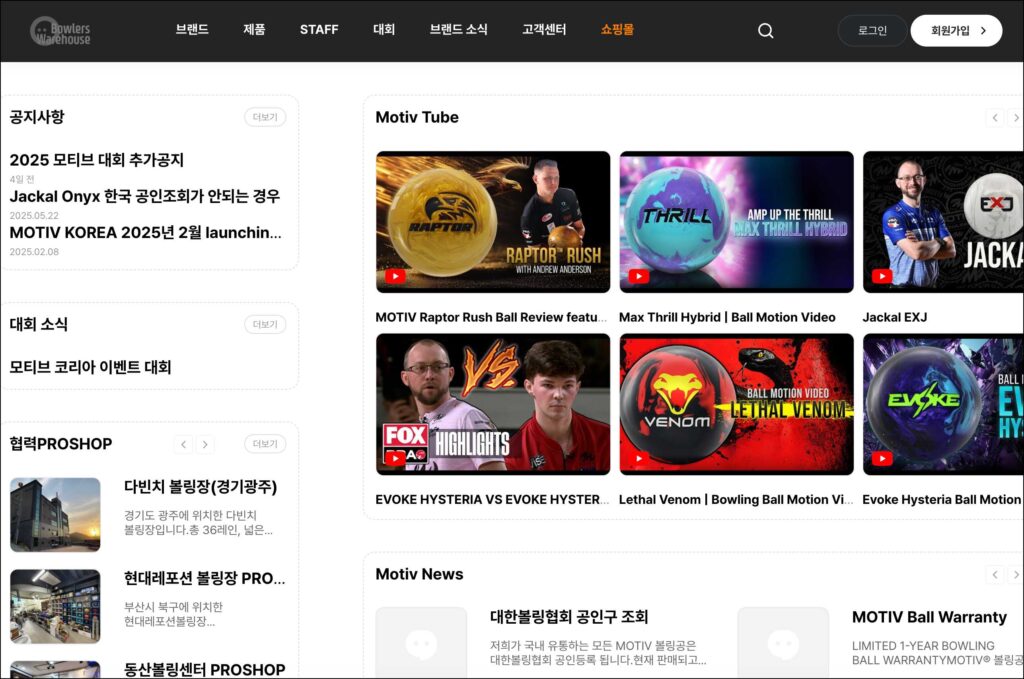Click the 대회 소식 section heading
The image size is (1024, 679).
[39, 324]
